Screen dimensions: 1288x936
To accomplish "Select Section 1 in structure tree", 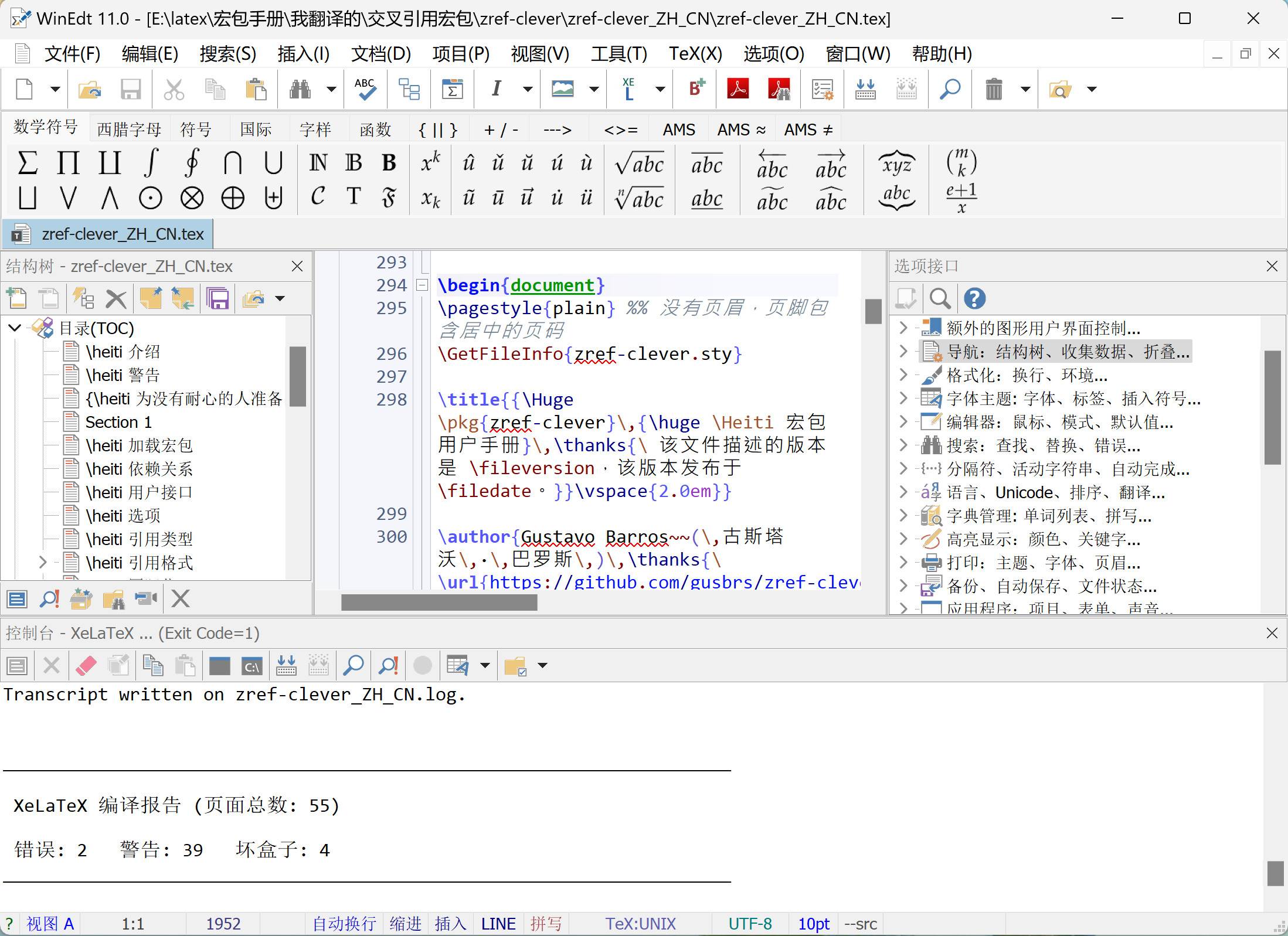I will (118, 422).
